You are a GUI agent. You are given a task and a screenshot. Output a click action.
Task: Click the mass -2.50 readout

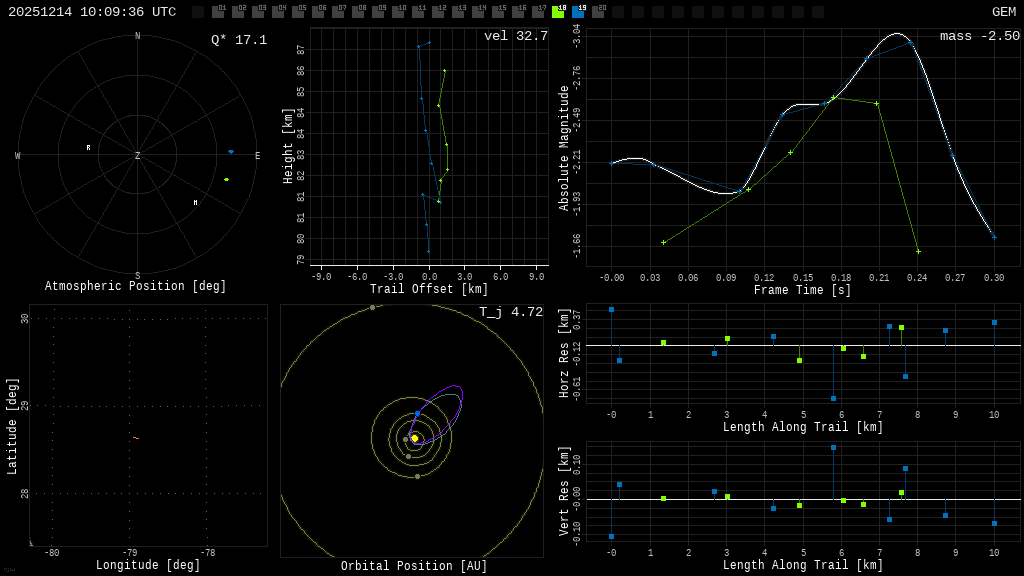pyautogui.click(x=979, y=37)
